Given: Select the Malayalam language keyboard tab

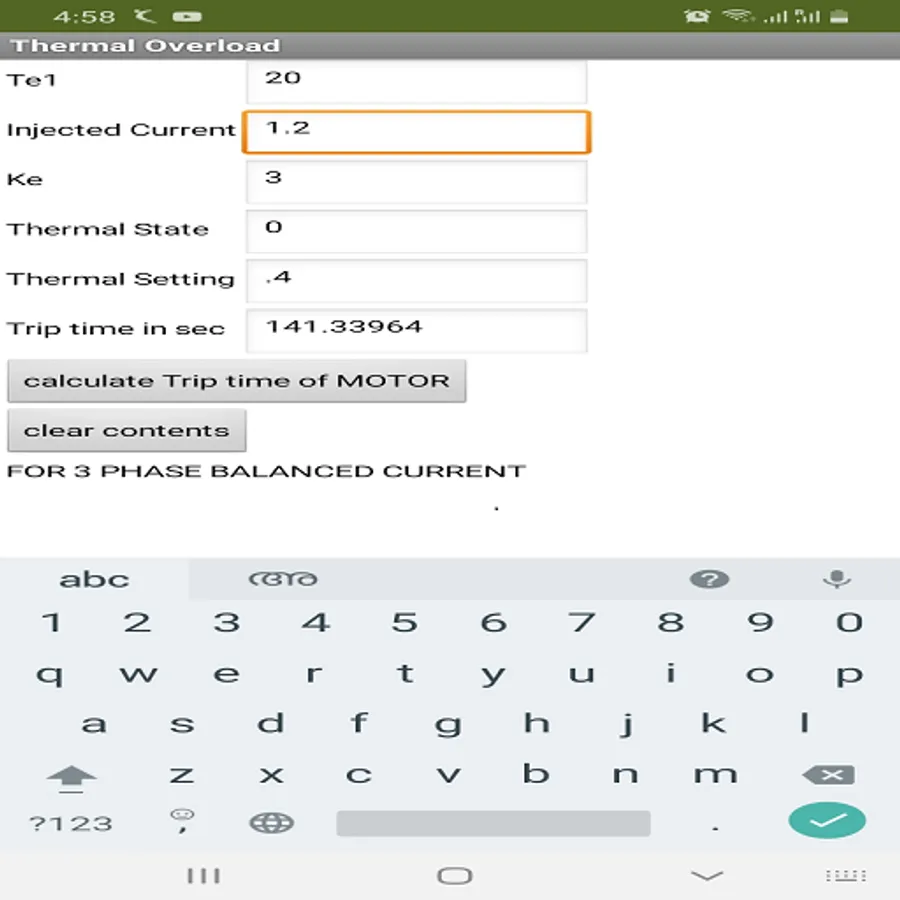Looking at the screenshot, I should click(283, 578).
